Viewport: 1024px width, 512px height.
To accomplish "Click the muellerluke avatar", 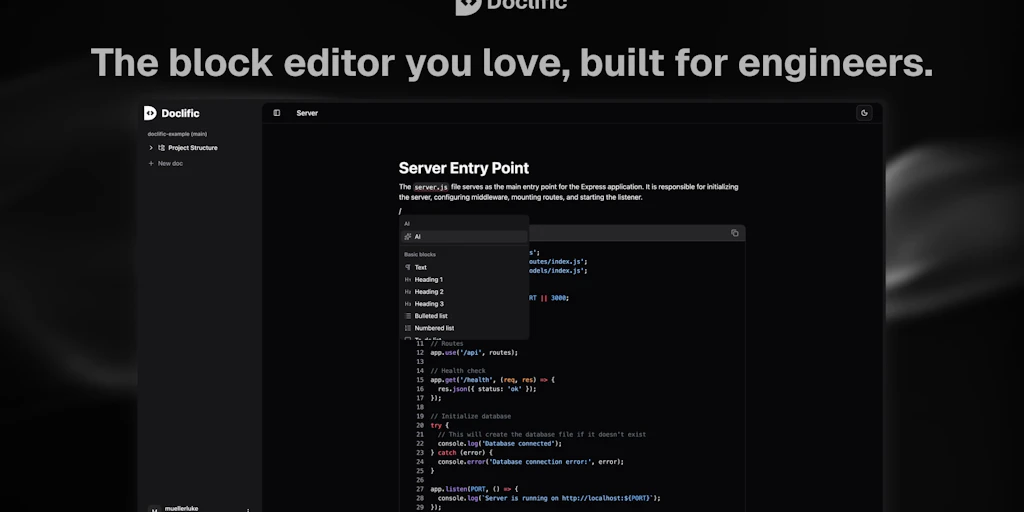I will (154, 509).
